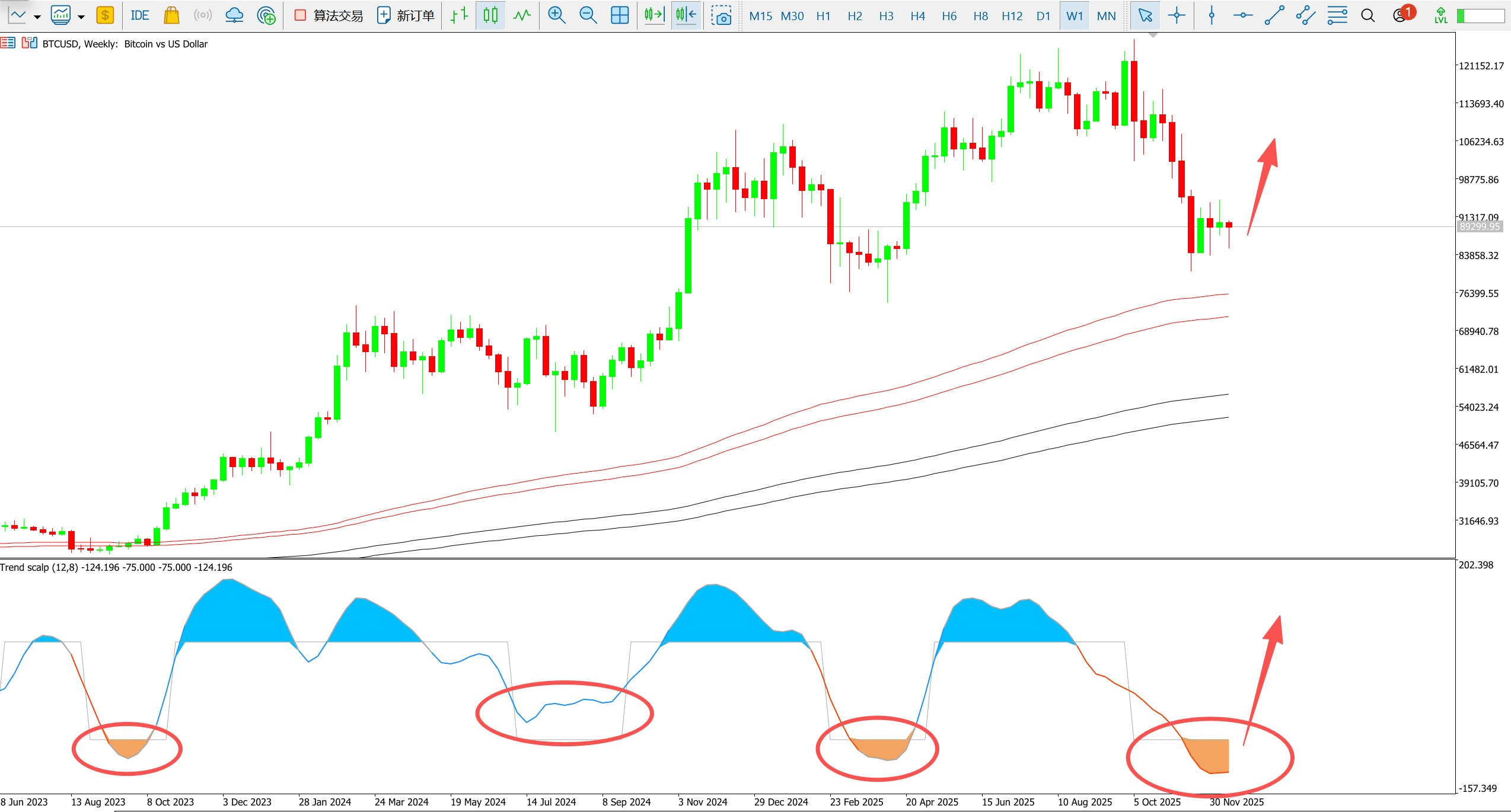
Task: Click the 算法交易 algo trading button
Action: pos(329,15)
